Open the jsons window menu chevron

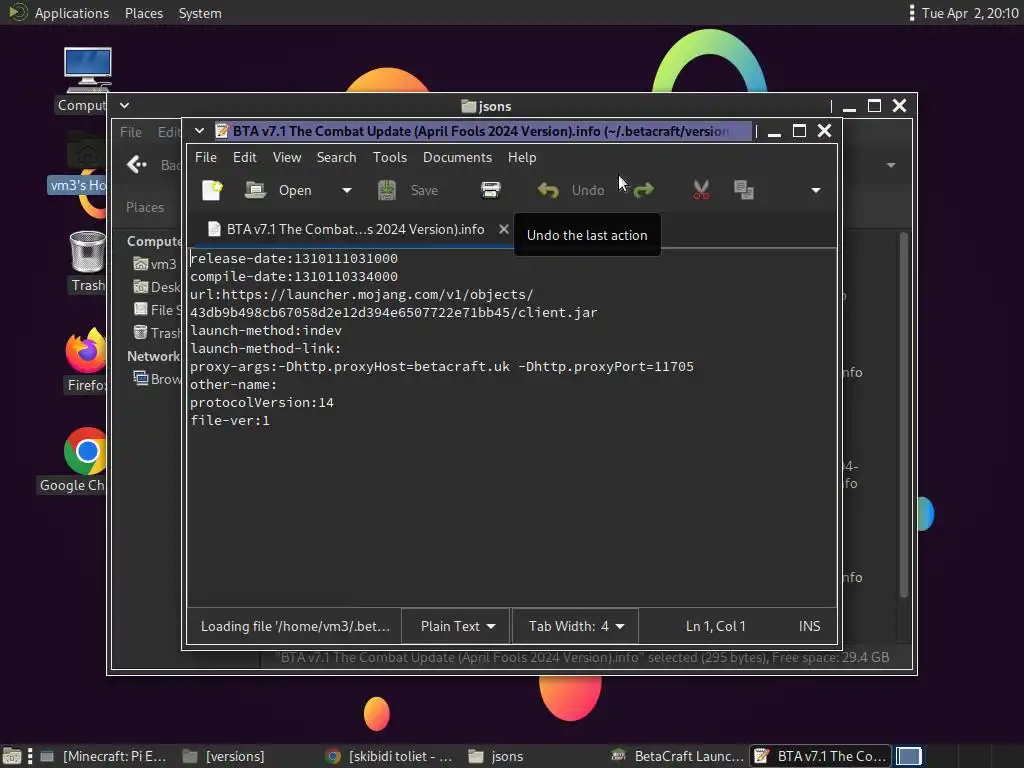click(x=124, y=105)
